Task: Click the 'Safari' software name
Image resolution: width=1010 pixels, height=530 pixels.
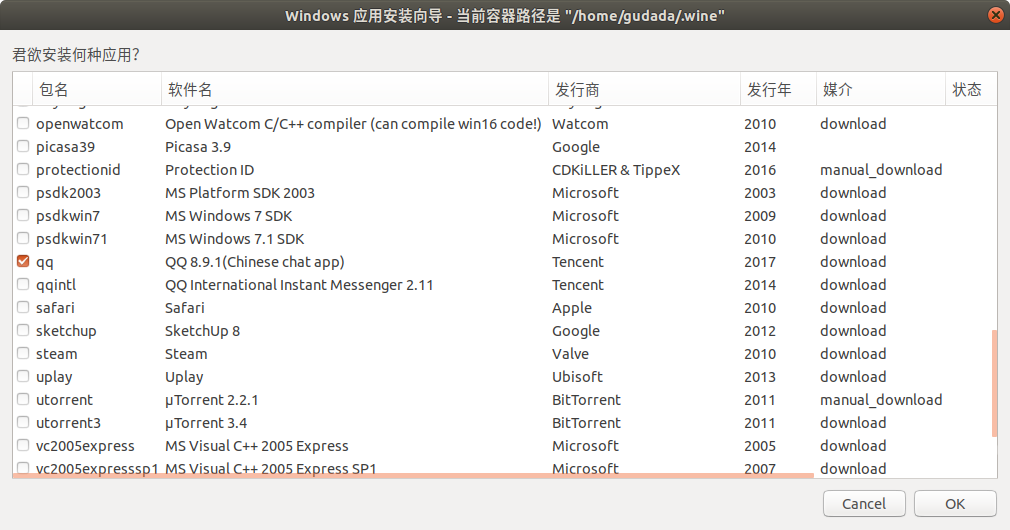Action: pos(184,308)
